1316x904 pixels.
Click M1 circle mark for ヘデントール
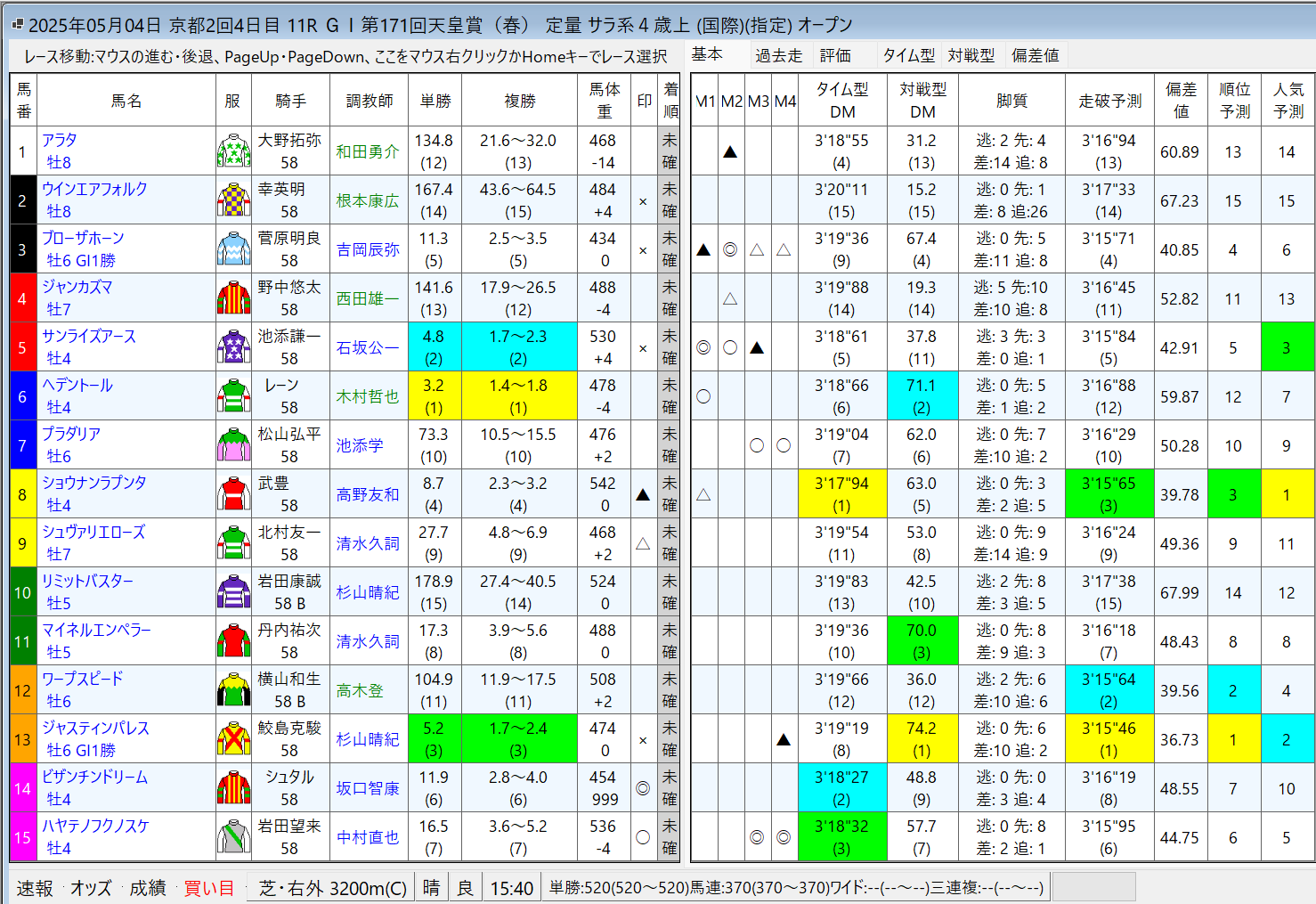[703, 396]
